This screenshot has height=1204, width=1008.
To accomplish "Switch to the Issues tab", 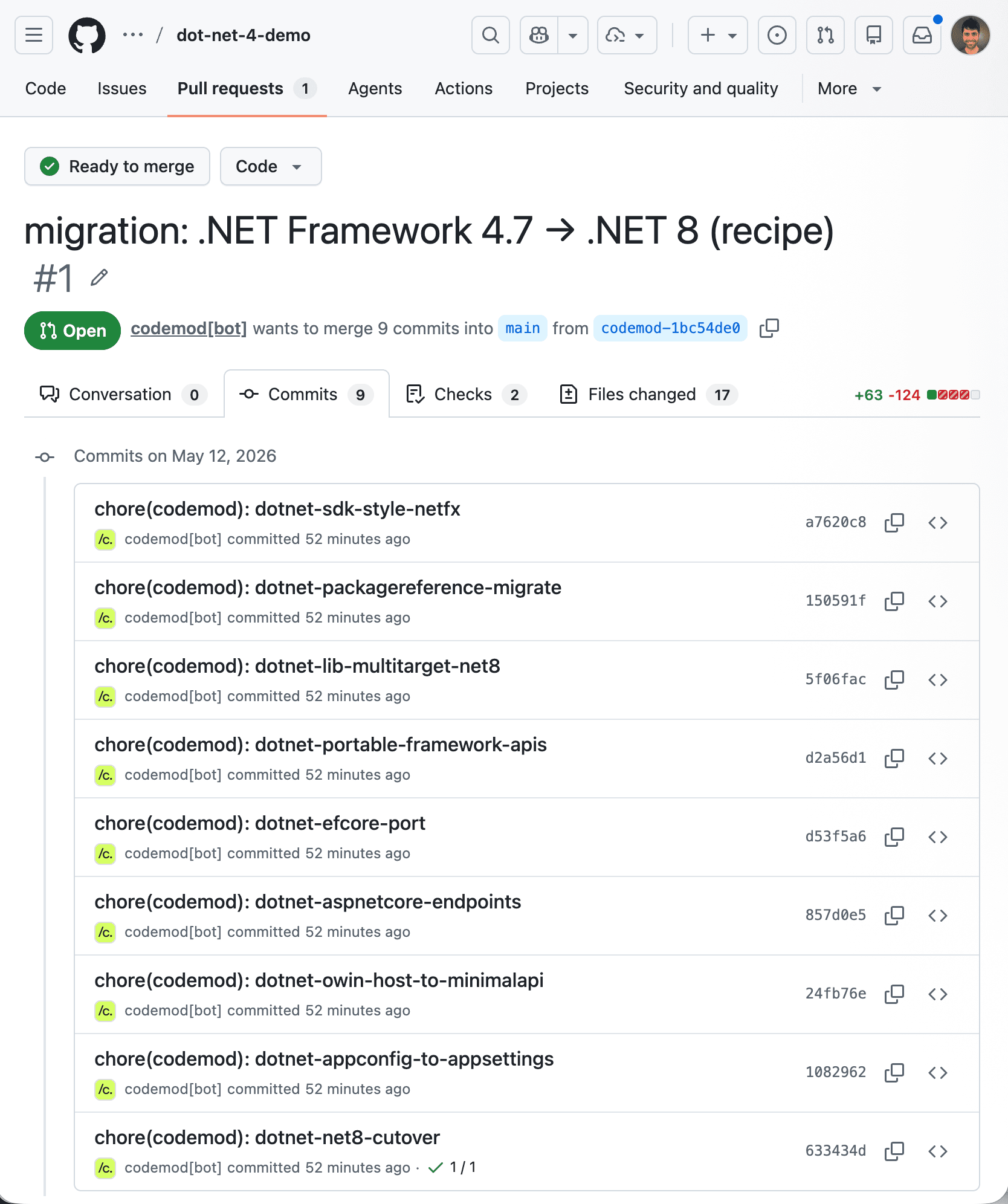I will [x=122, y=89].
